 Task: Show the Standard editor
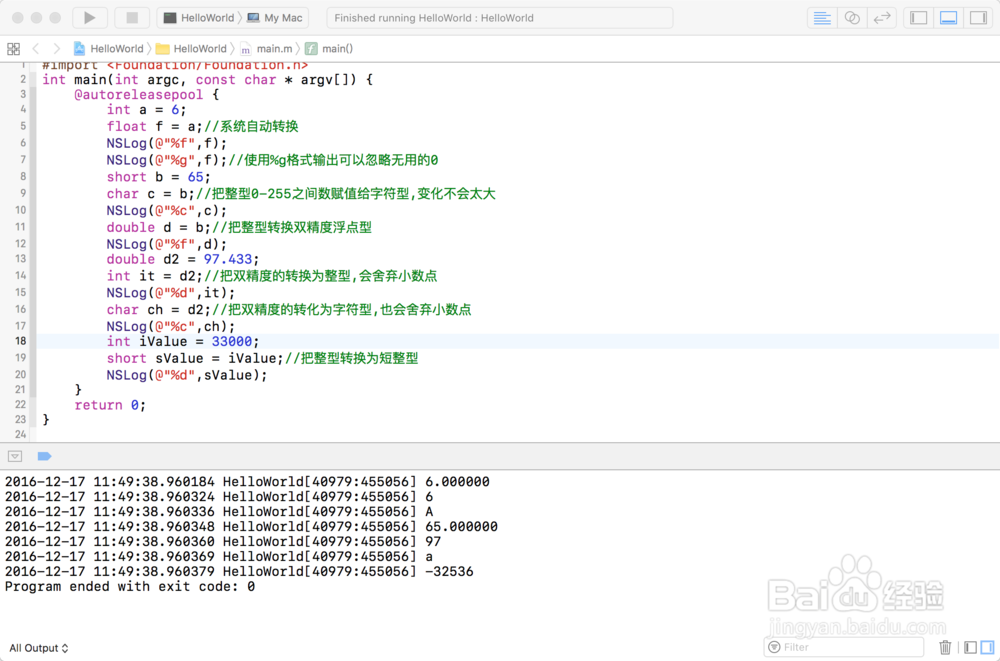click(822, 18)
